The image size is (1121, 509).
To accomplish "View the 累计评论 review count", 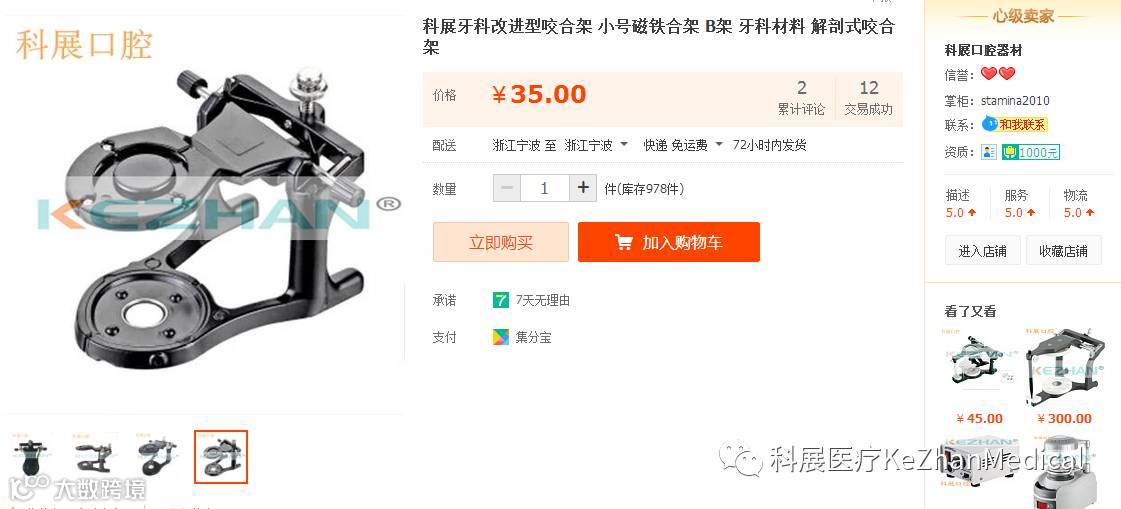I will tap(801, 98).
